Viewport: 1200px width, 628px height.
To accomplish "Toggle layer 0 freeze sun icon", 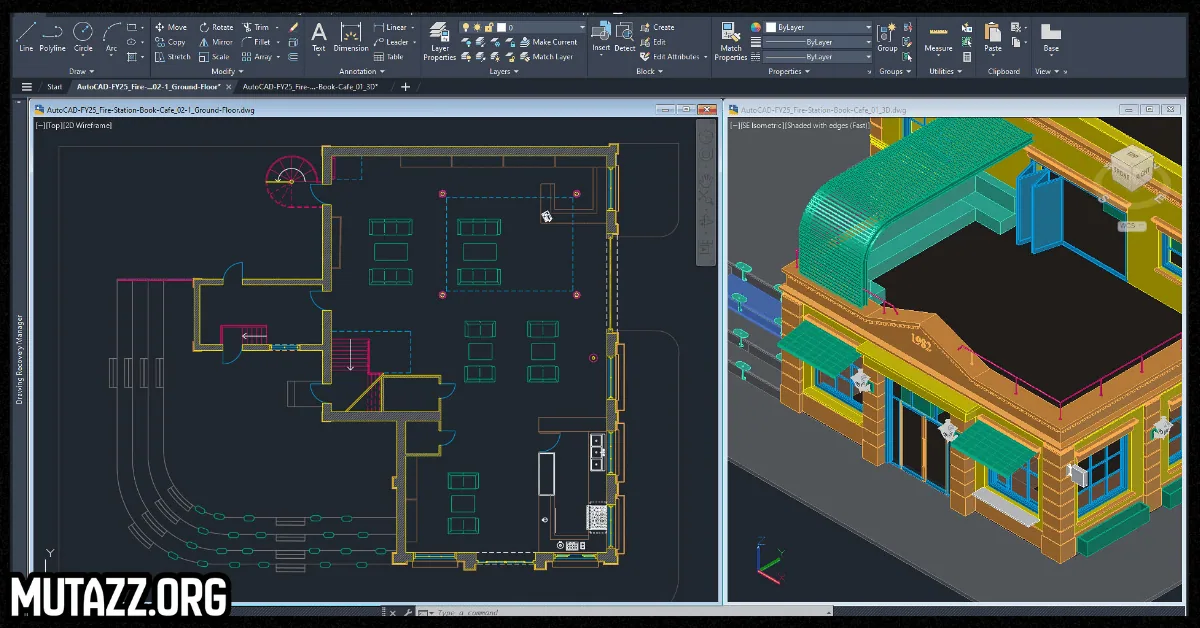I will click(477, 27).
